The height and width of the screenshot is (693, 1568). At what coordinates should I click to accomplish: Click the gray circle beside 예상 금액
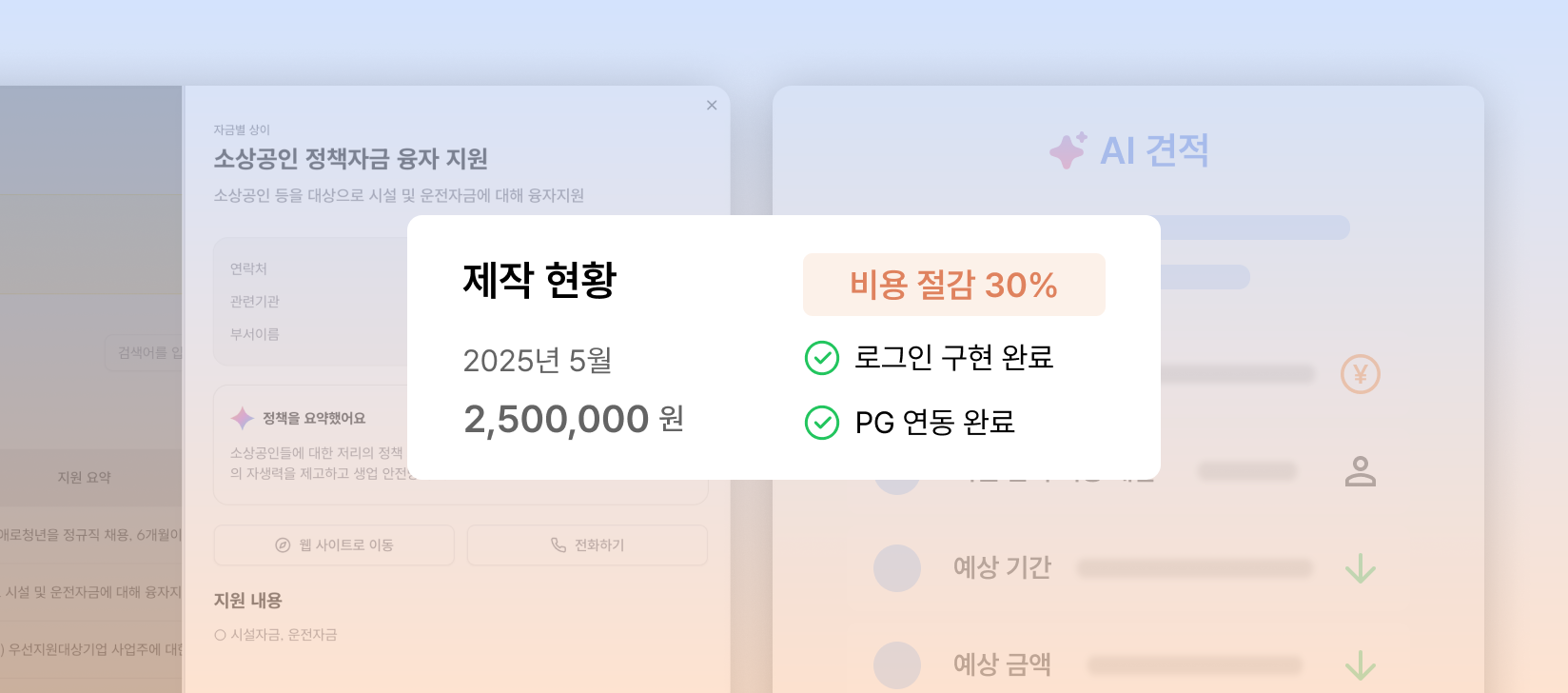click(x=897, y=665)
